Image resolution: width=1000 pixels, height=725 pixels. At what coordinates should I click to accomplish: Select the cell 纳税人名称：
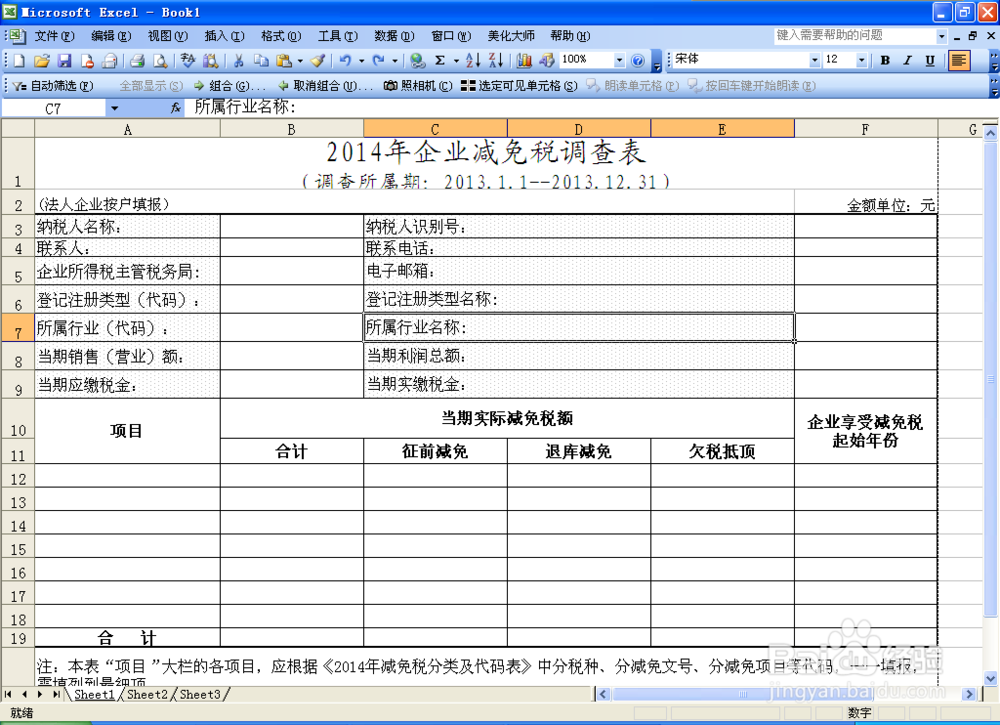pos(128,226)
